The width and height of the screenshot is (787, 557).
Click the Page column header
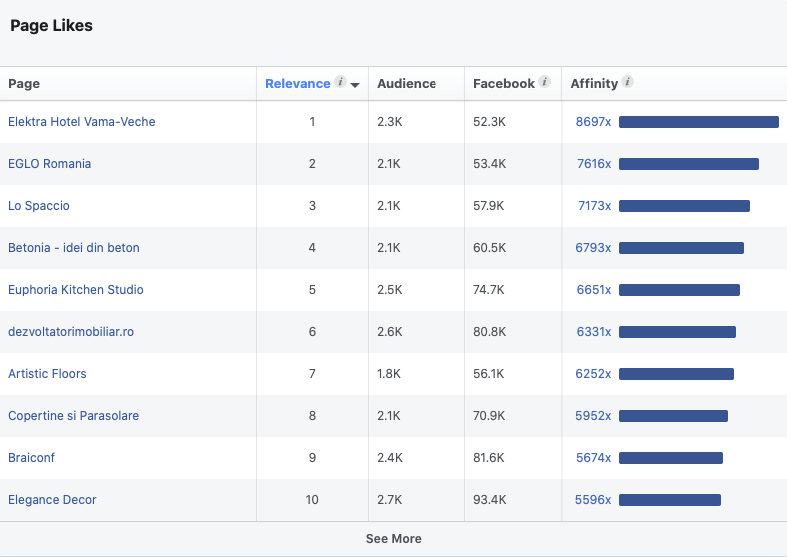(24, 84)
